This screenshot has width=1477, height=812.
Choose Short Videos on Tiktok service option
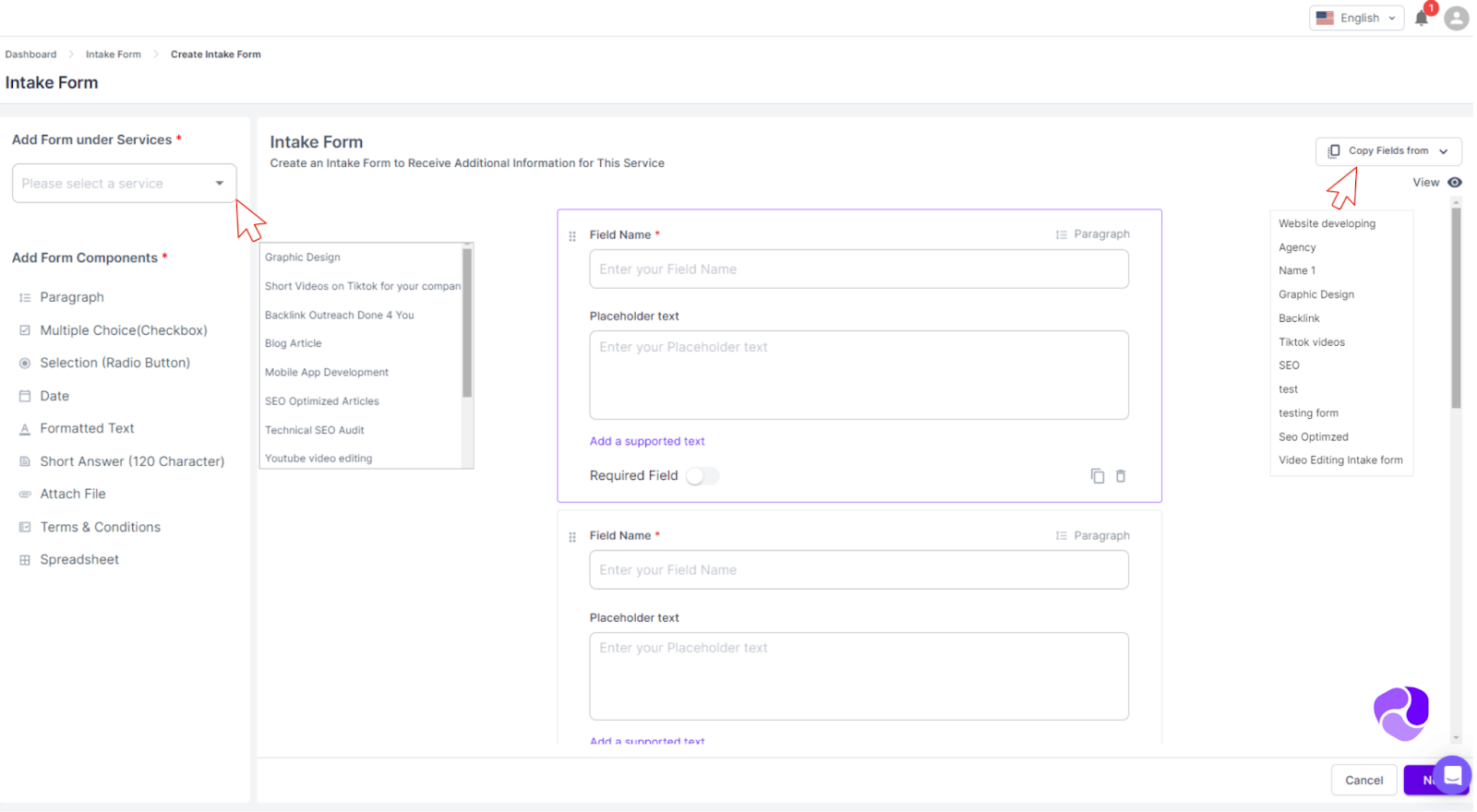[x=362, y=286]
